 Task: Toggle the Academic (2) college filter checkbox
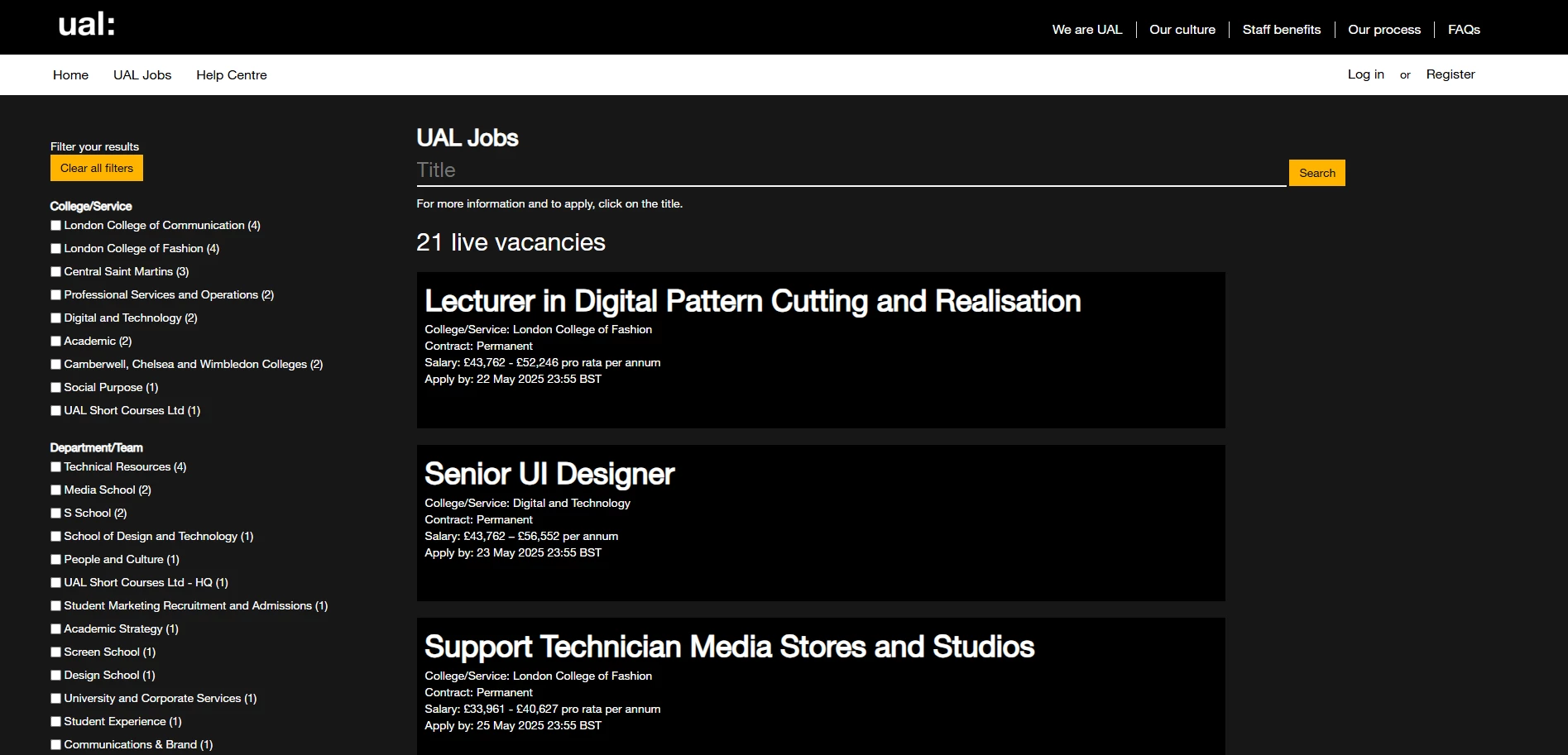[55, 341]
